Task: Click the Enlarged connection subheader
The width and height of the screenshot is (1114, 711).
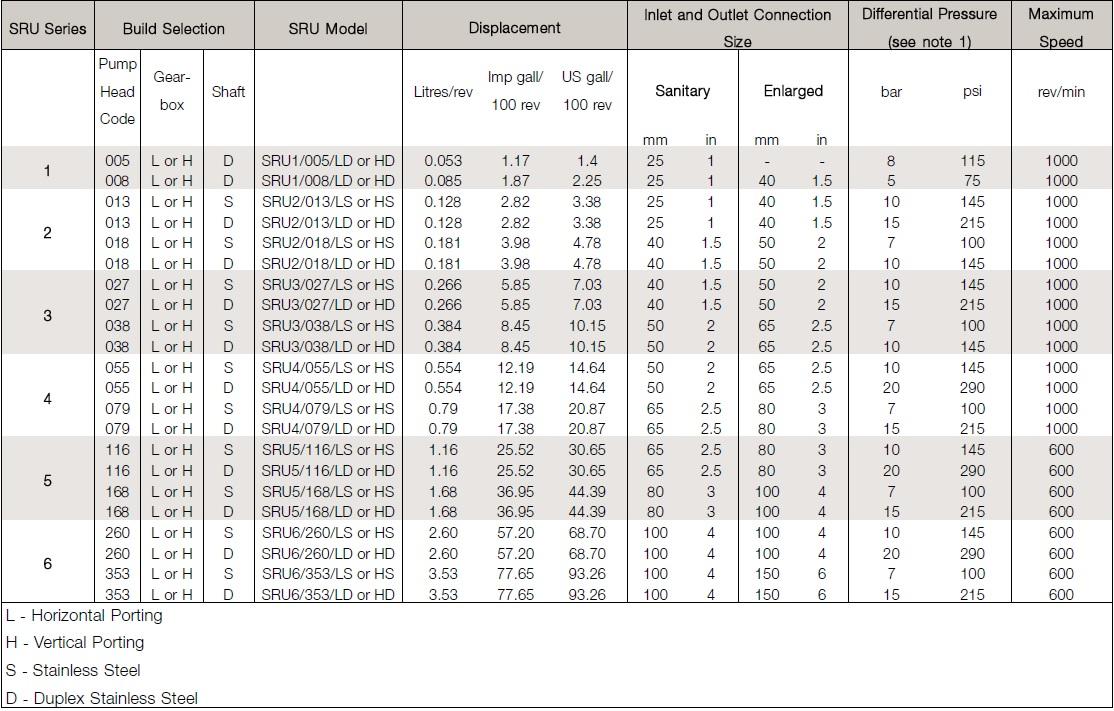Action: click(x=793, y=91)
